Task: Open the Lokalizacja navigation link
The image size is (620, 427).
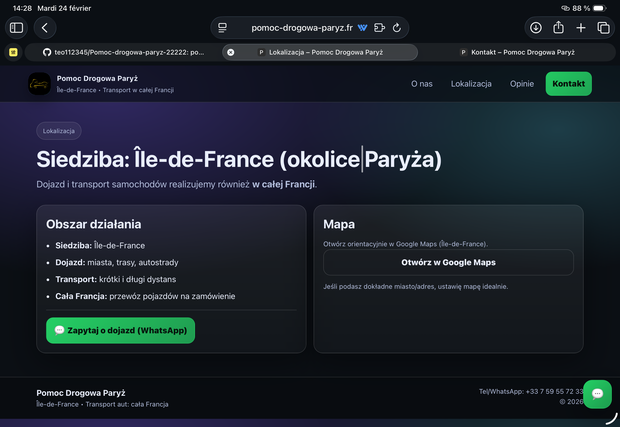Action: 470,84
